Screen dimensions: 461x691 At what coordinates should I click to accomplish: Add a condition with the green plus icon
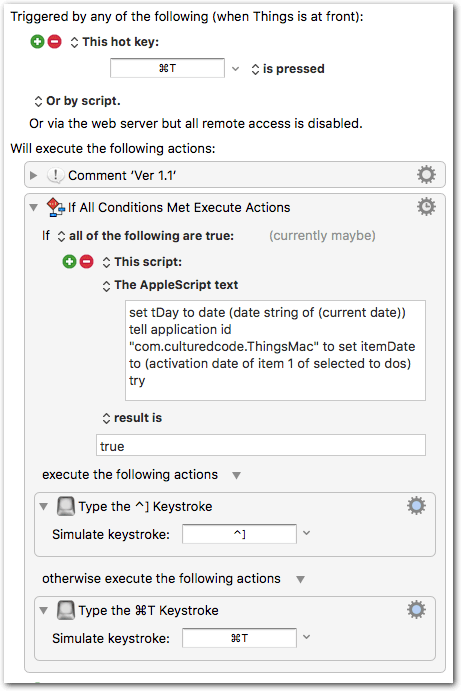pos(69,261)
